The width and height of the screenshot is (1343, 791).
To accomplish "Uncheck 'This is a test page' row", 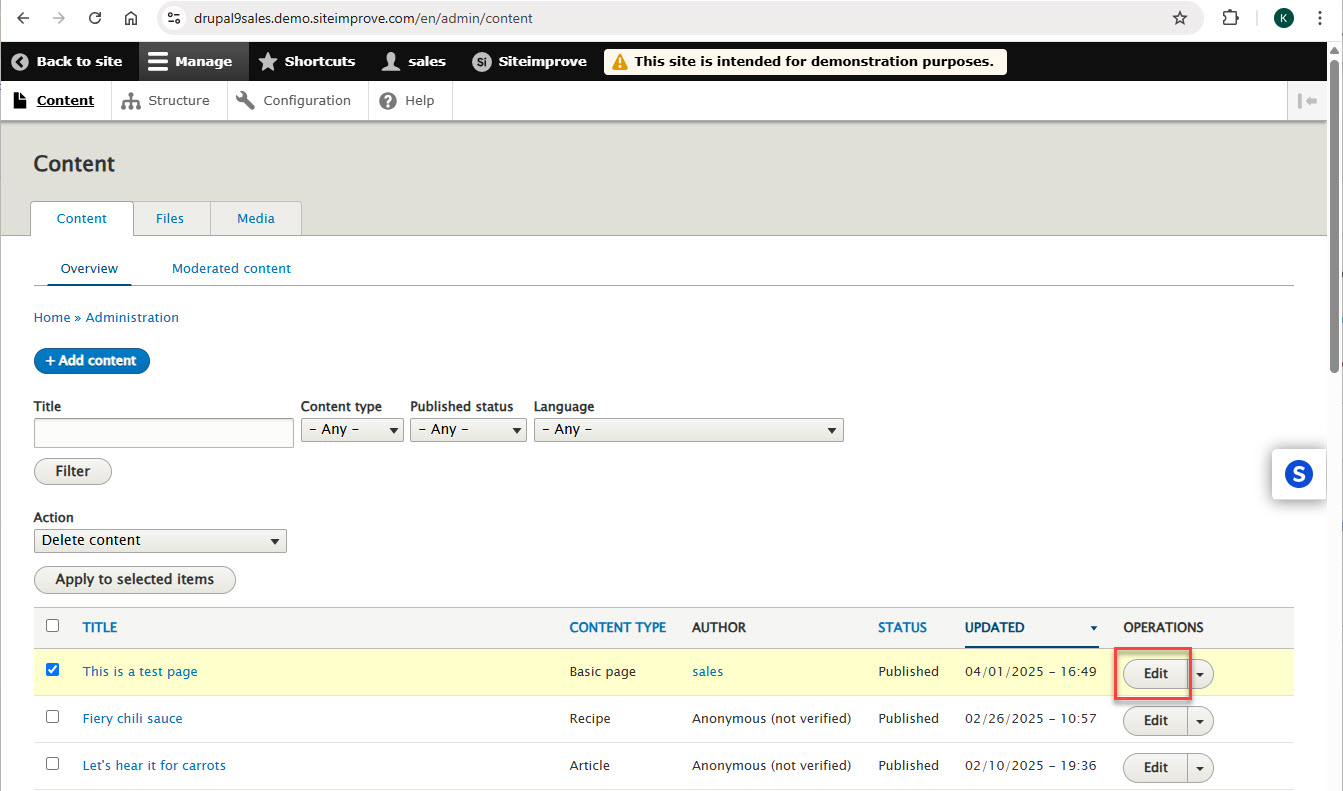I will 53,670.
